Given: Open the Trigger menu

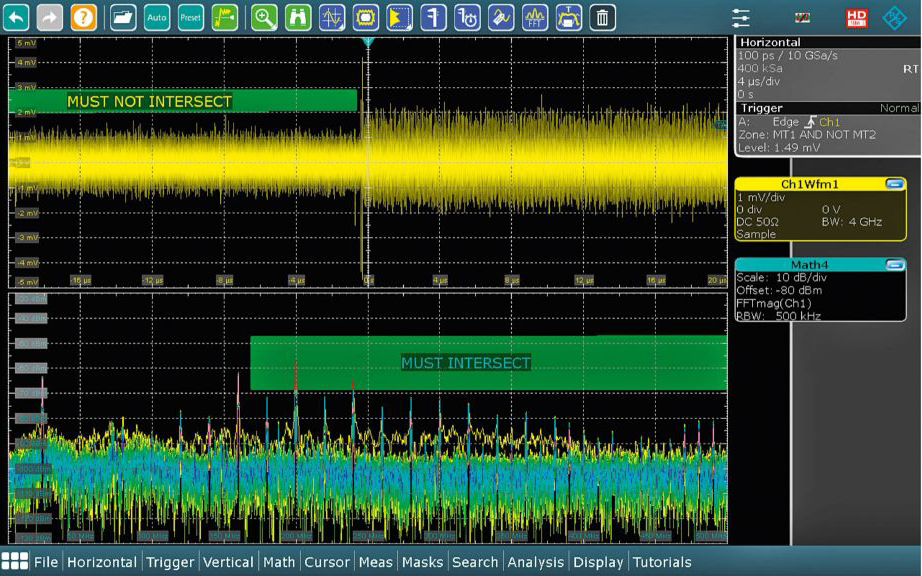Looking at the screenshot, I should pos(170,562).
